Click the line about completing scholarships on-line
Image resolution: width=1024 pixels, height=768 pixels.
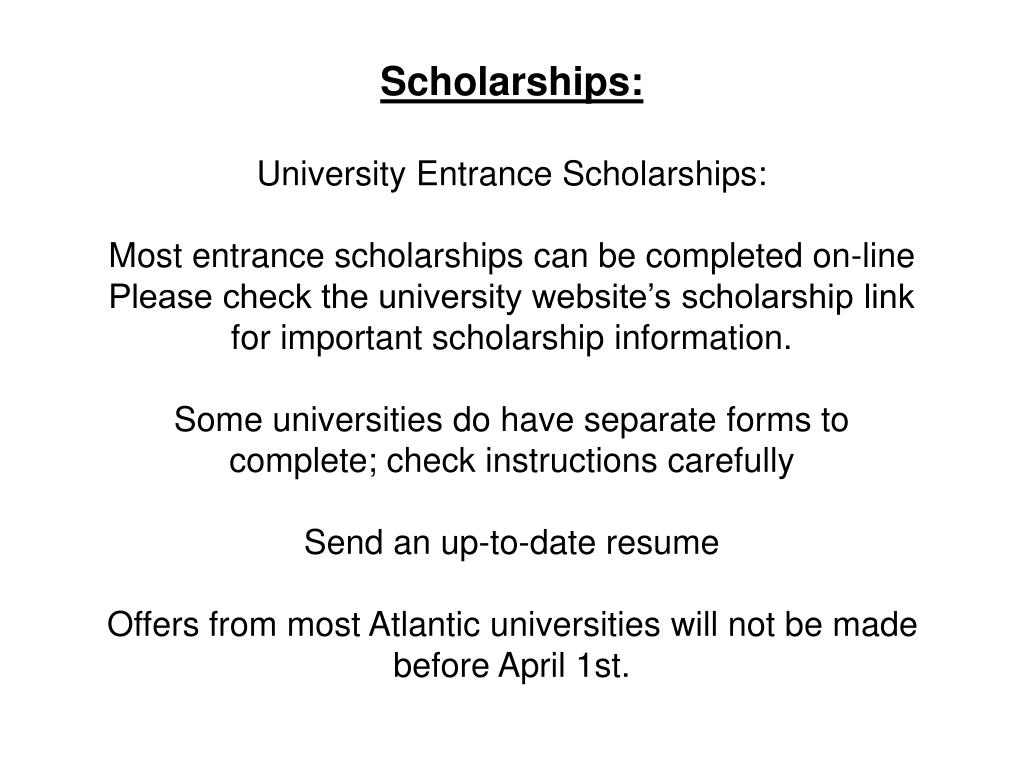point(512,255)
